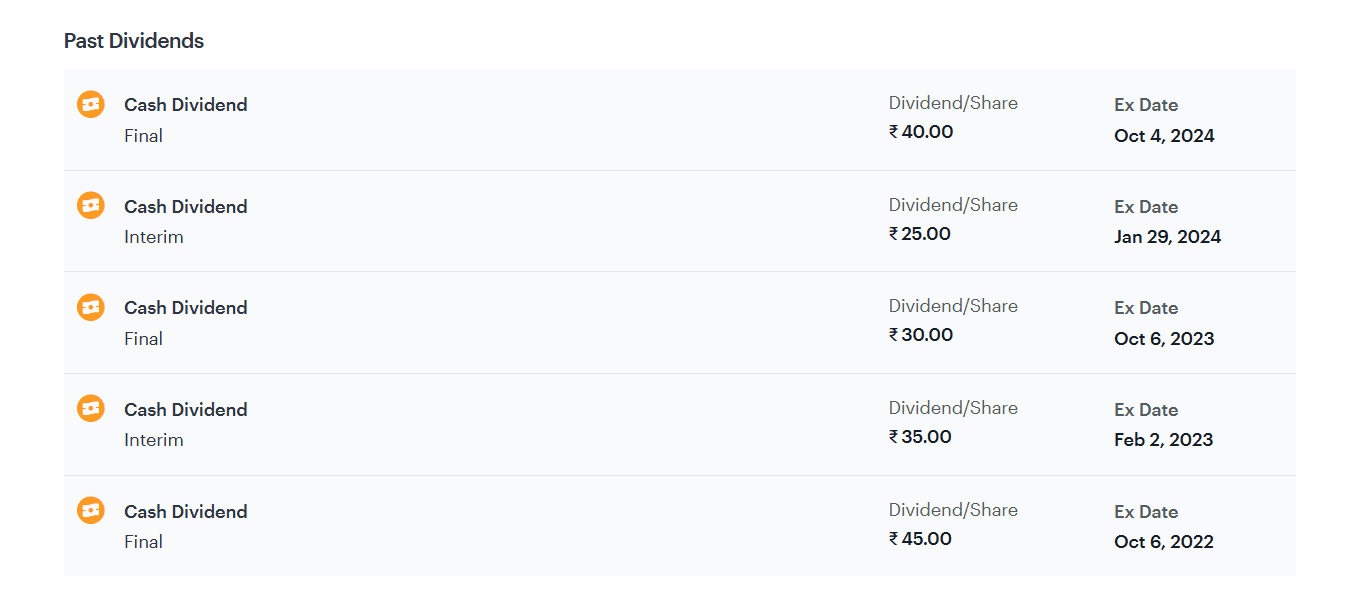This screenshot has height=608, width=1351.
Task: Select the Oct 6, 2022 ex date
Action: pyautogui.click(x=1164, y=542)
